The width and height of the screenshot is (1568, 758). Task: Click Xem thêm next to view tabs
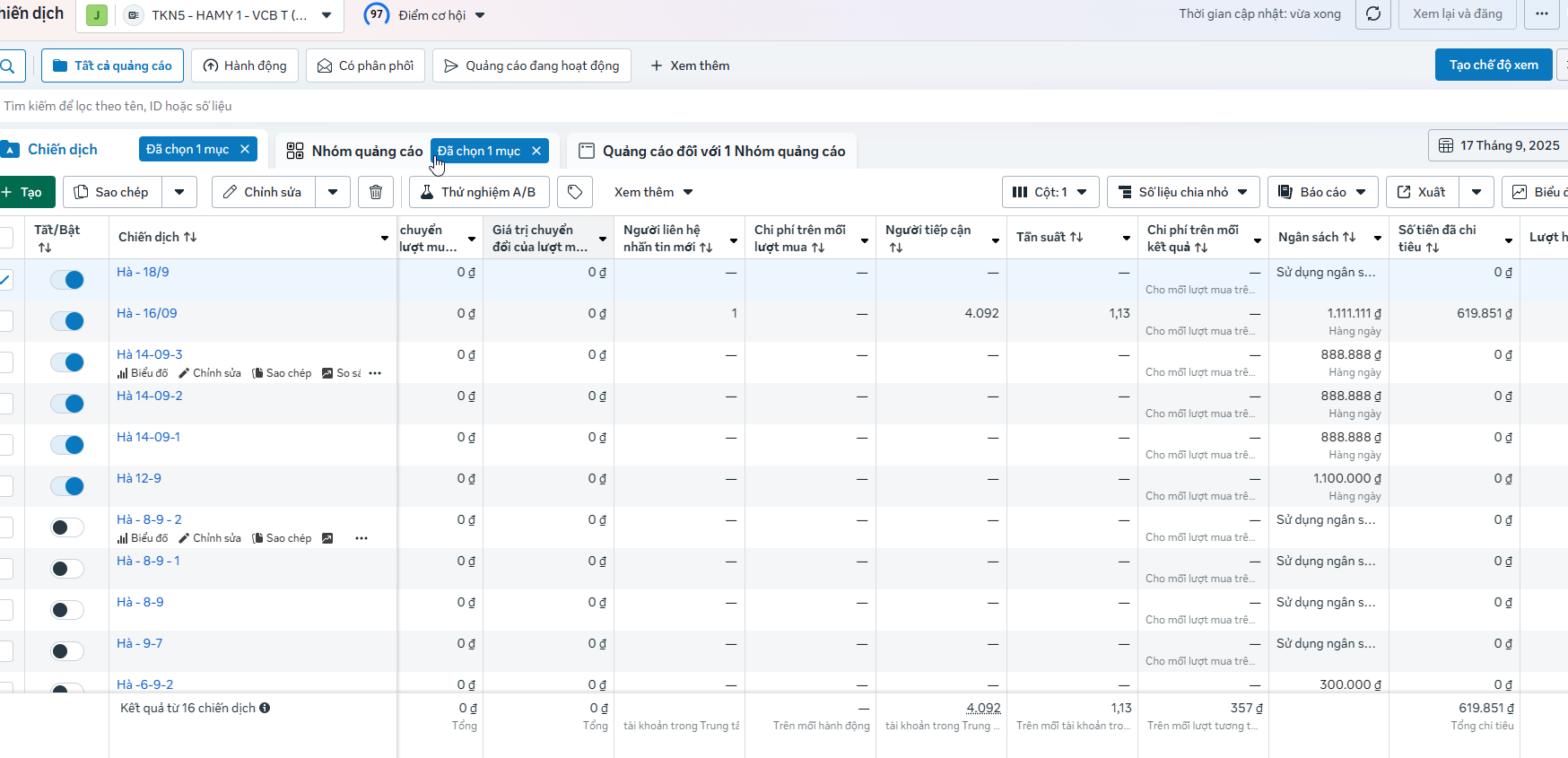[689, 65]
